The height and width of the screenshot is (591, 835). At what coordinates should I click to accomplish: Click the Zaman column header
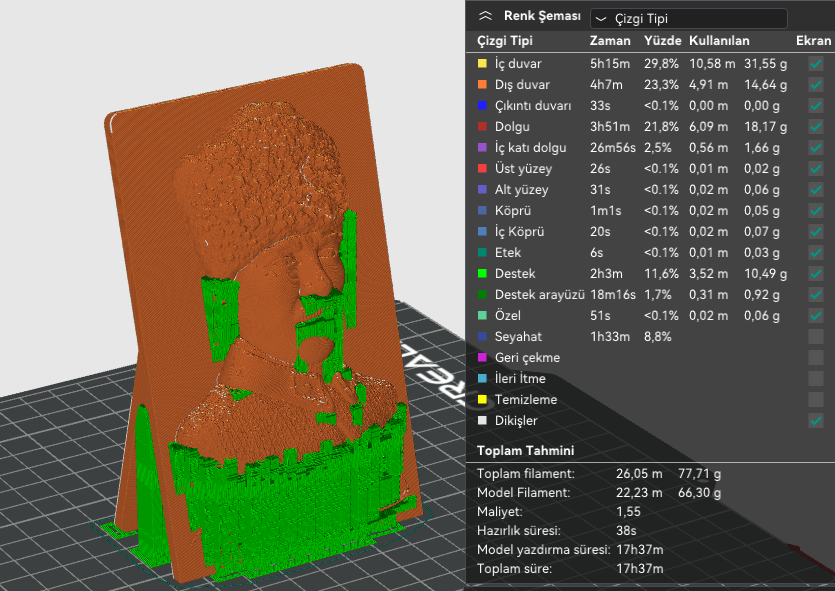coord(610,41)
